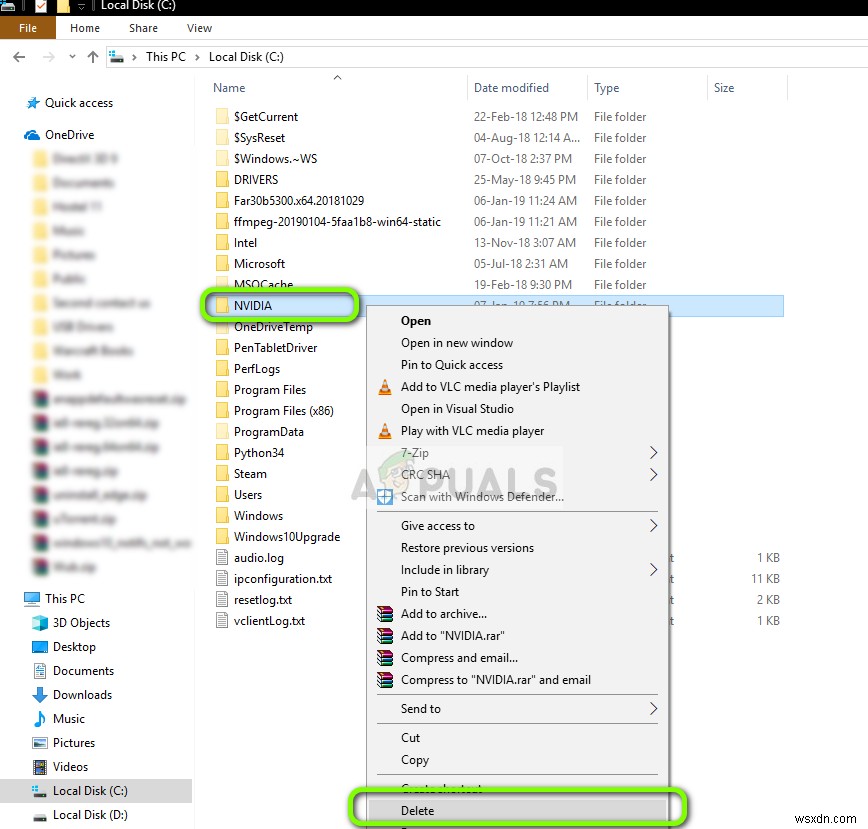The height and width of the screenshot is (829, 868).
Task: Select the vclientLog.txt file
Action: tap(268, 620)
